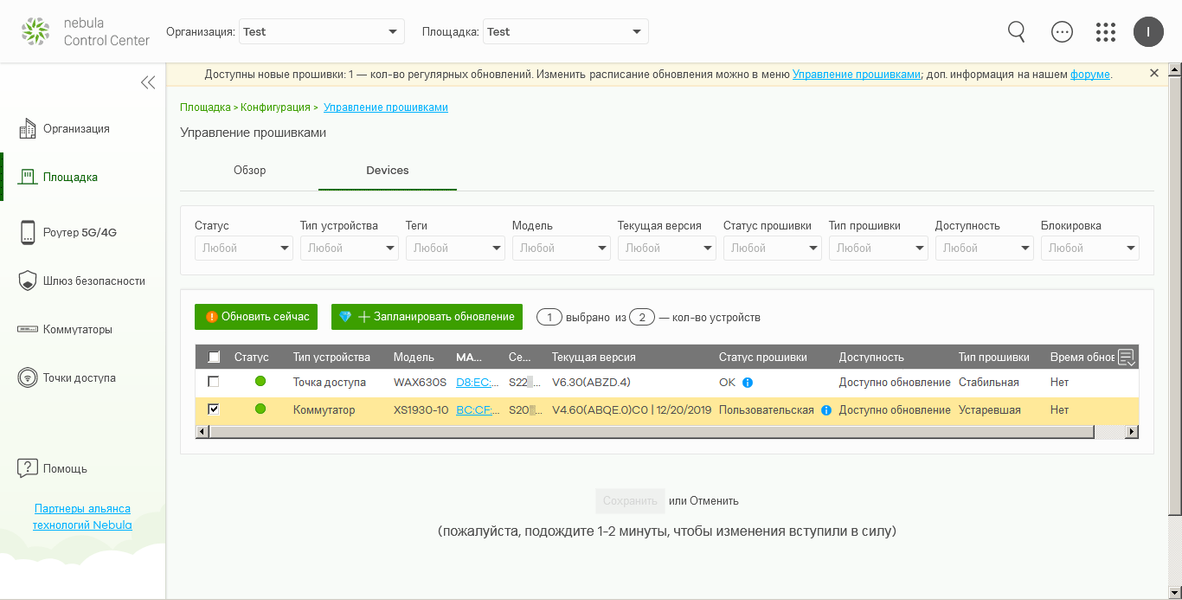Open MAC address link BC:CF

478,410
